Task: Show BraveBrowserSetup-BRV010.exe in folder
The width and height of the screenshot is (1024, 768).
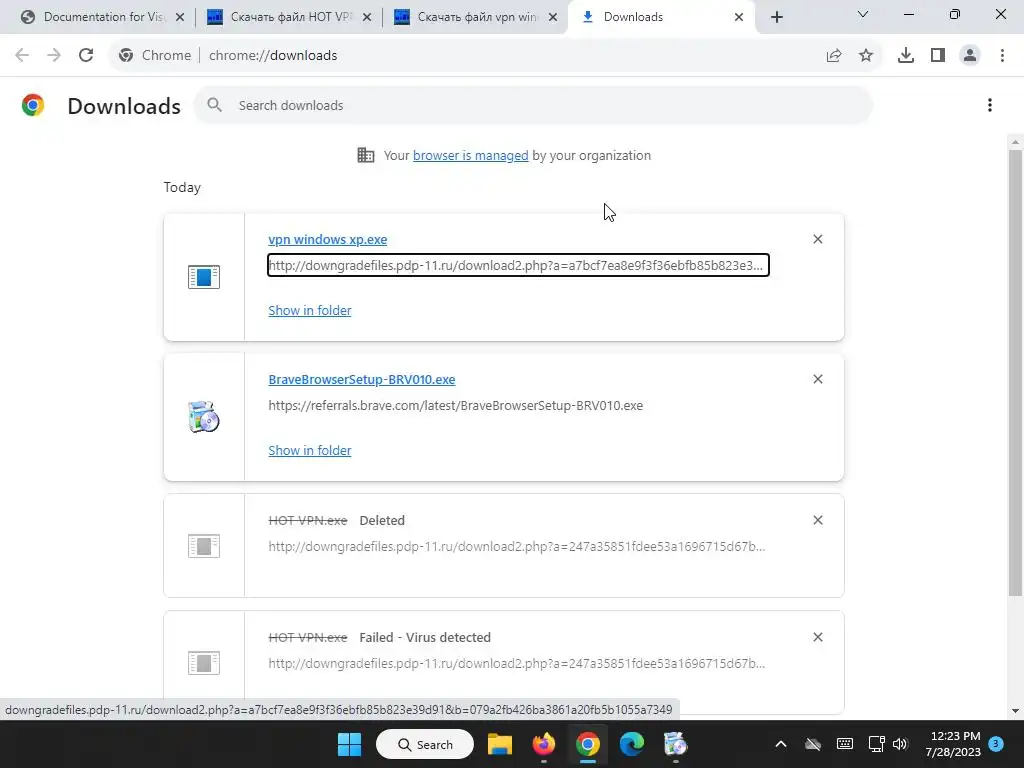Action: click(310, 451)
